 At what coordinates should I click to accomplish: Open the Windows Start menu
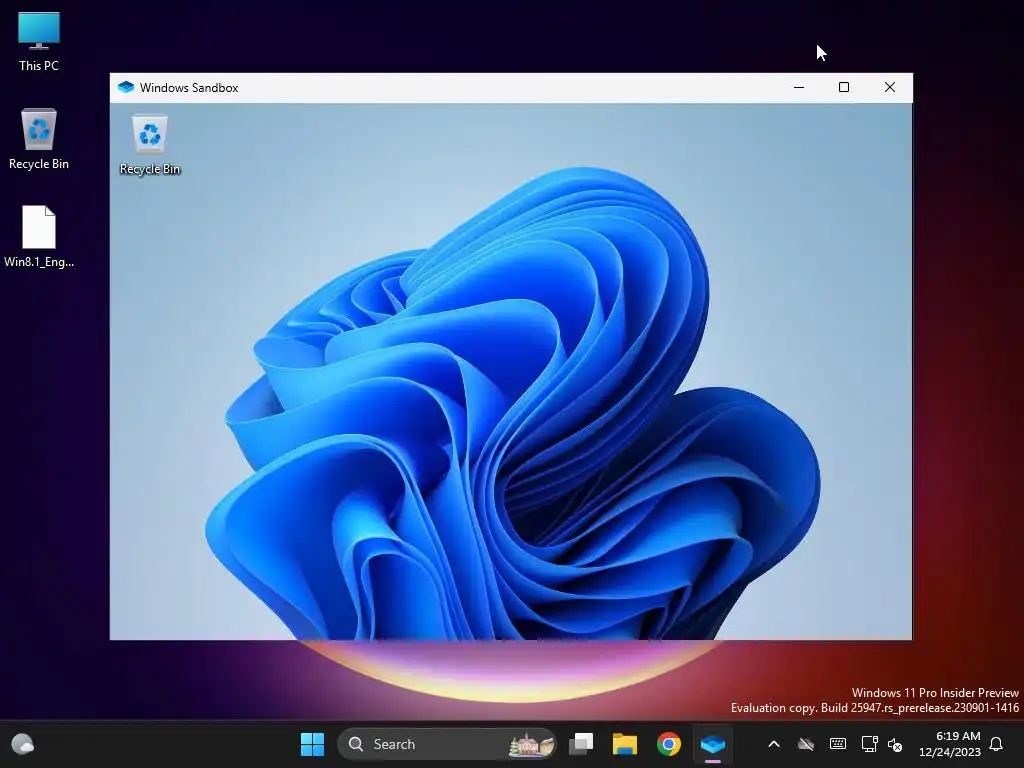click(312, 744)
